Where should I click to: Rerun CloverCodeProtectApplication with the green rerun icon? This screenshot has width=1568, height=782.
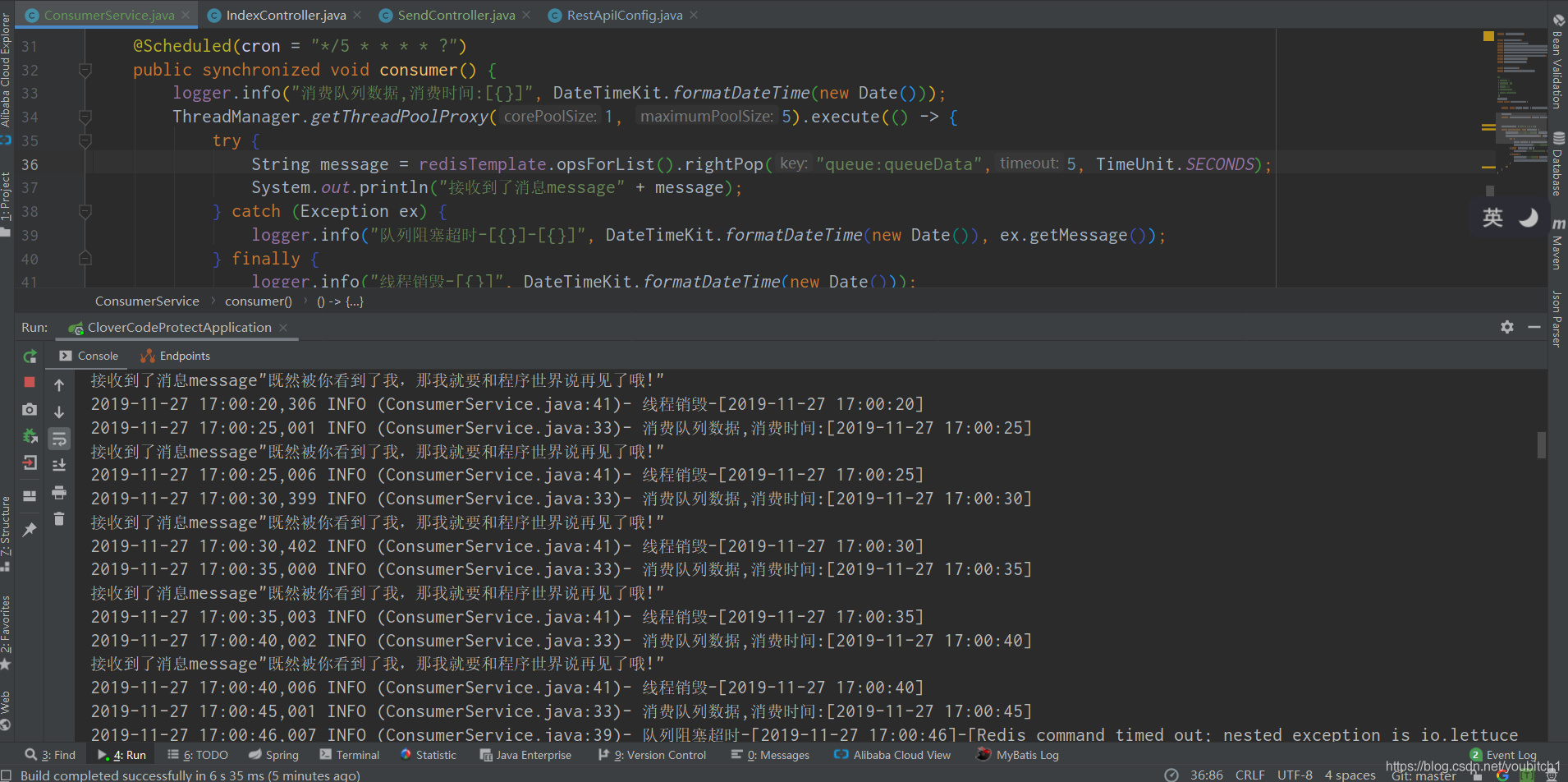click(30, 356)
